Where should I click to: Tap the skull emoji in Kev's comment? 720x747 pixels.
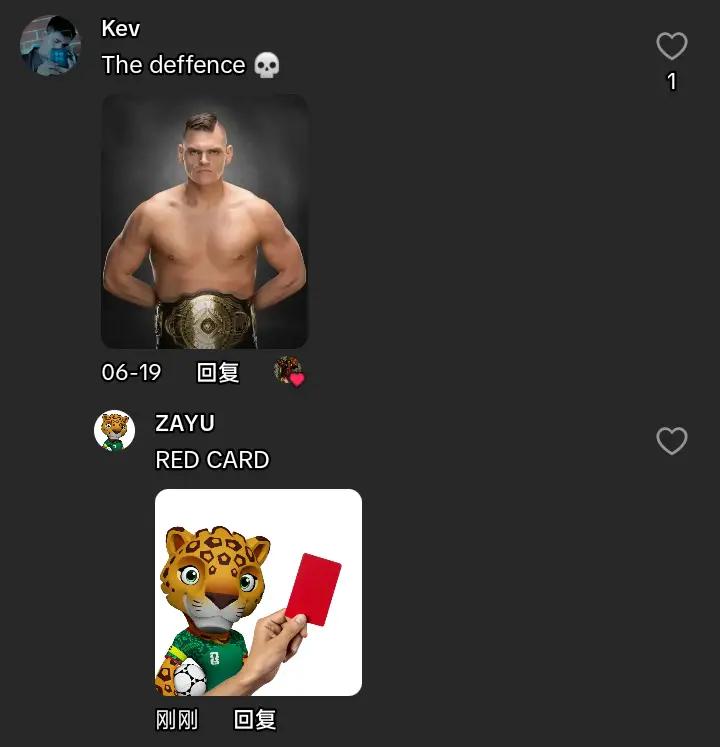point(266,65)
